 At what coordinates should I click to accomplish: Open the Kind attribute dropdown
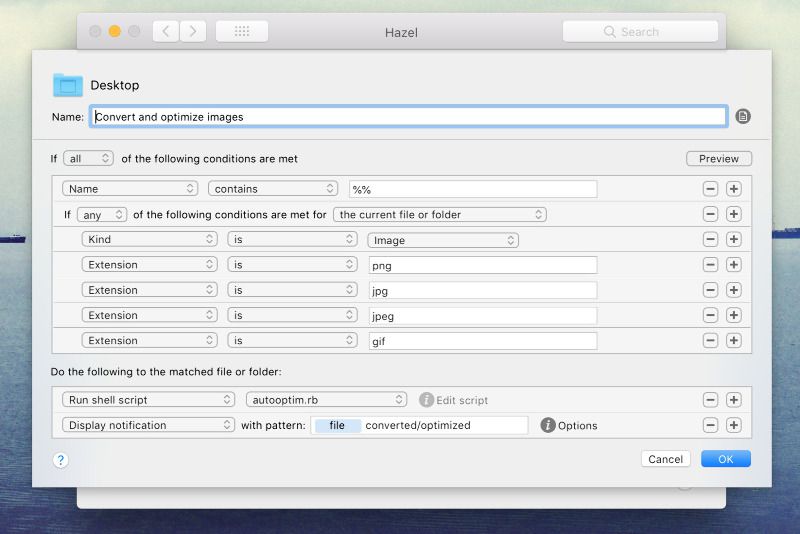(149, 240)
